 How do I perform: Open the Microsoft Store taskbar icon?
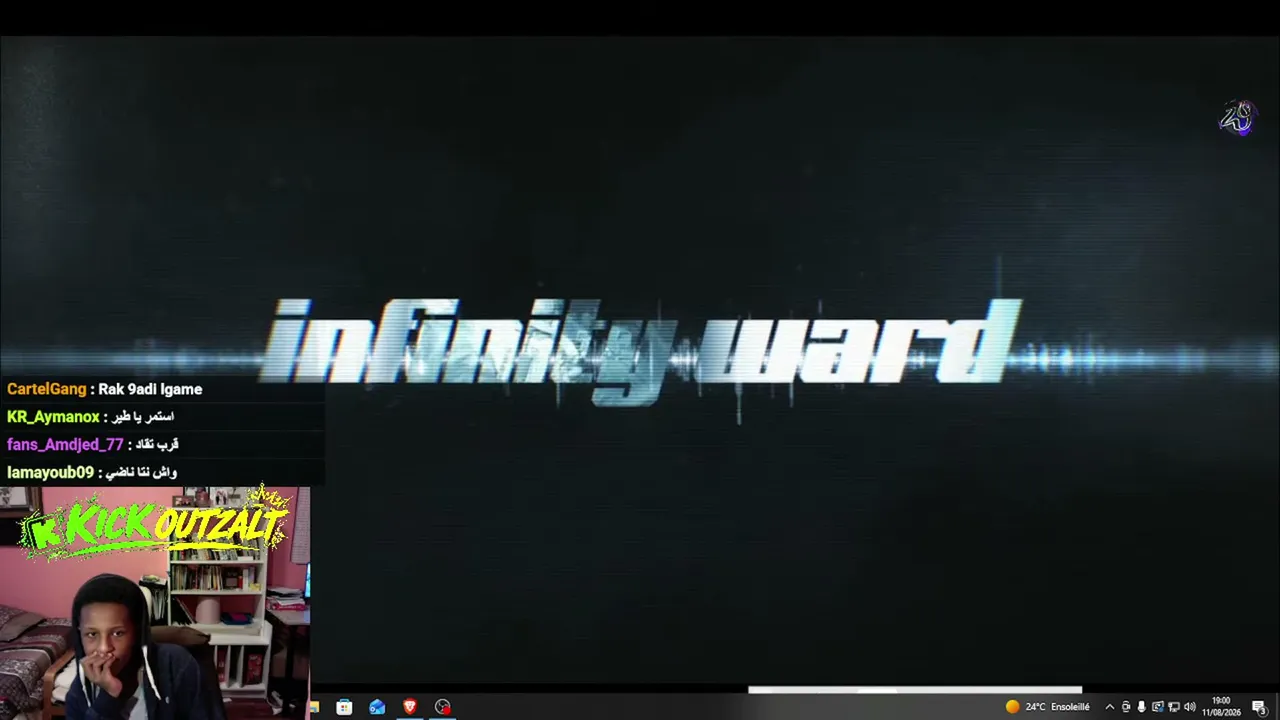coord(344,707)
